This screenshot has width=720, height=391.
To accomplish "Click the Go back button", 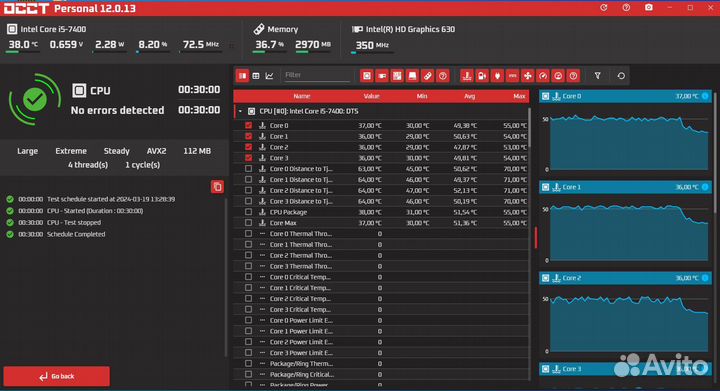I will pos(56,376).
